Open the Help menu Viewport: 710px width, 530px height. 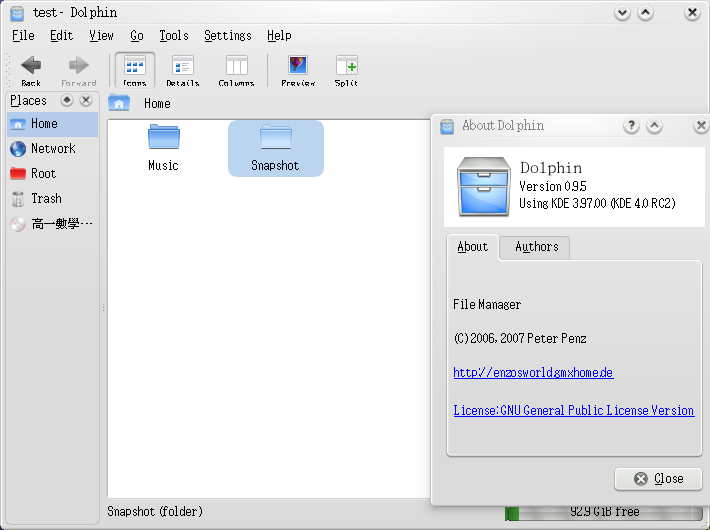pyautogui.click(x=279, y=35)
